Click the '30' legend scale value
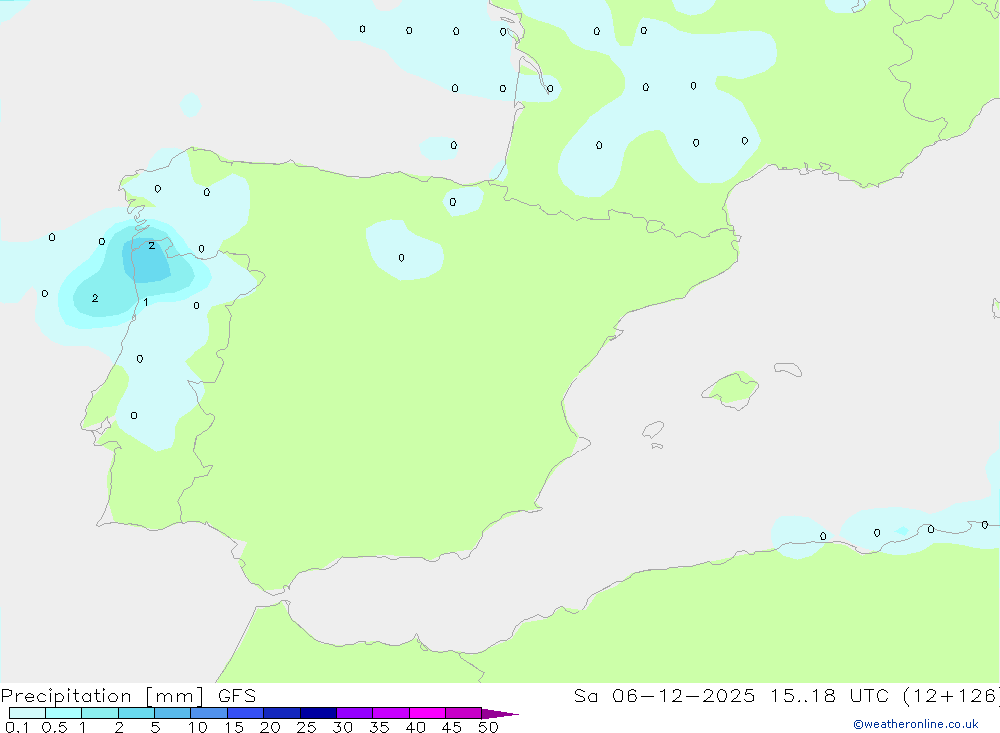 coord(343,727)
